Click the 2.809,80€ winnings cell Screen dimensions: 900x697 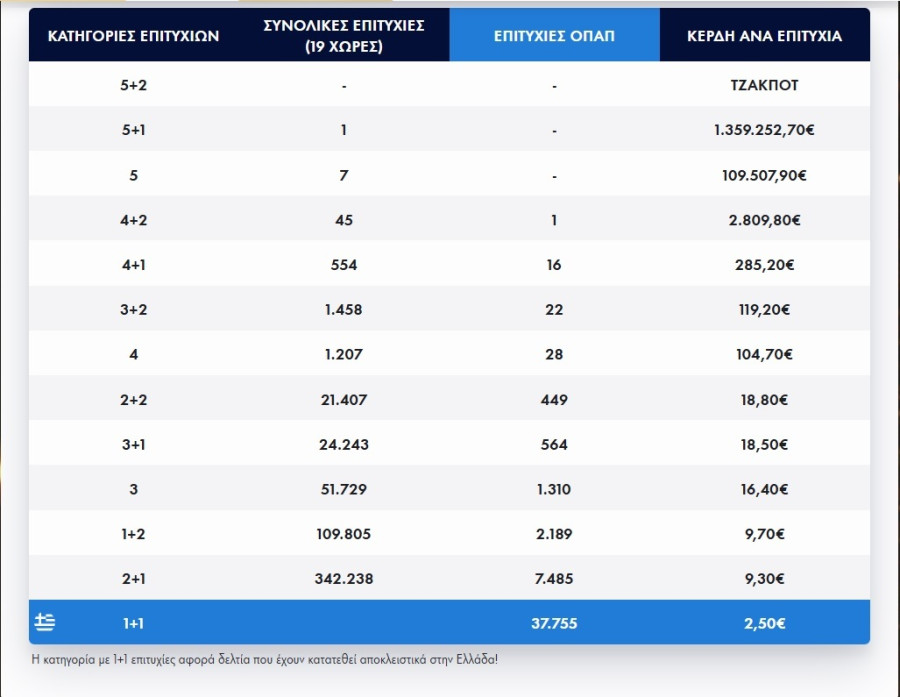(x=764, y=220)
